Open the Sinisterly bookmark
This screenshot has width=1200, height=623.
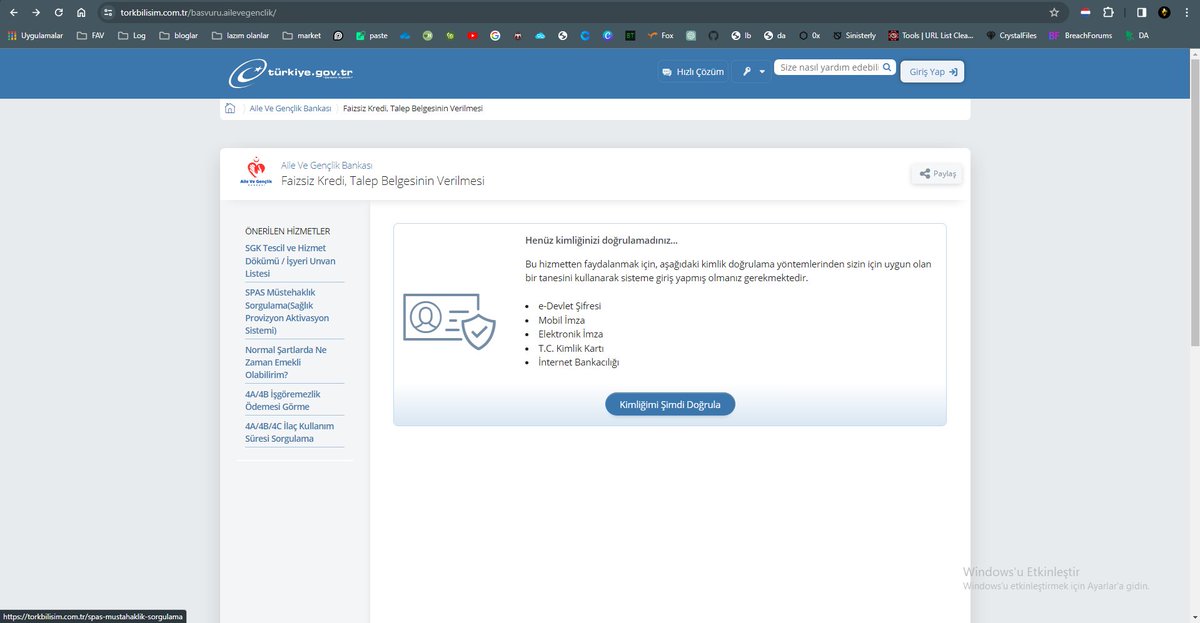click(x=854, y=35)
